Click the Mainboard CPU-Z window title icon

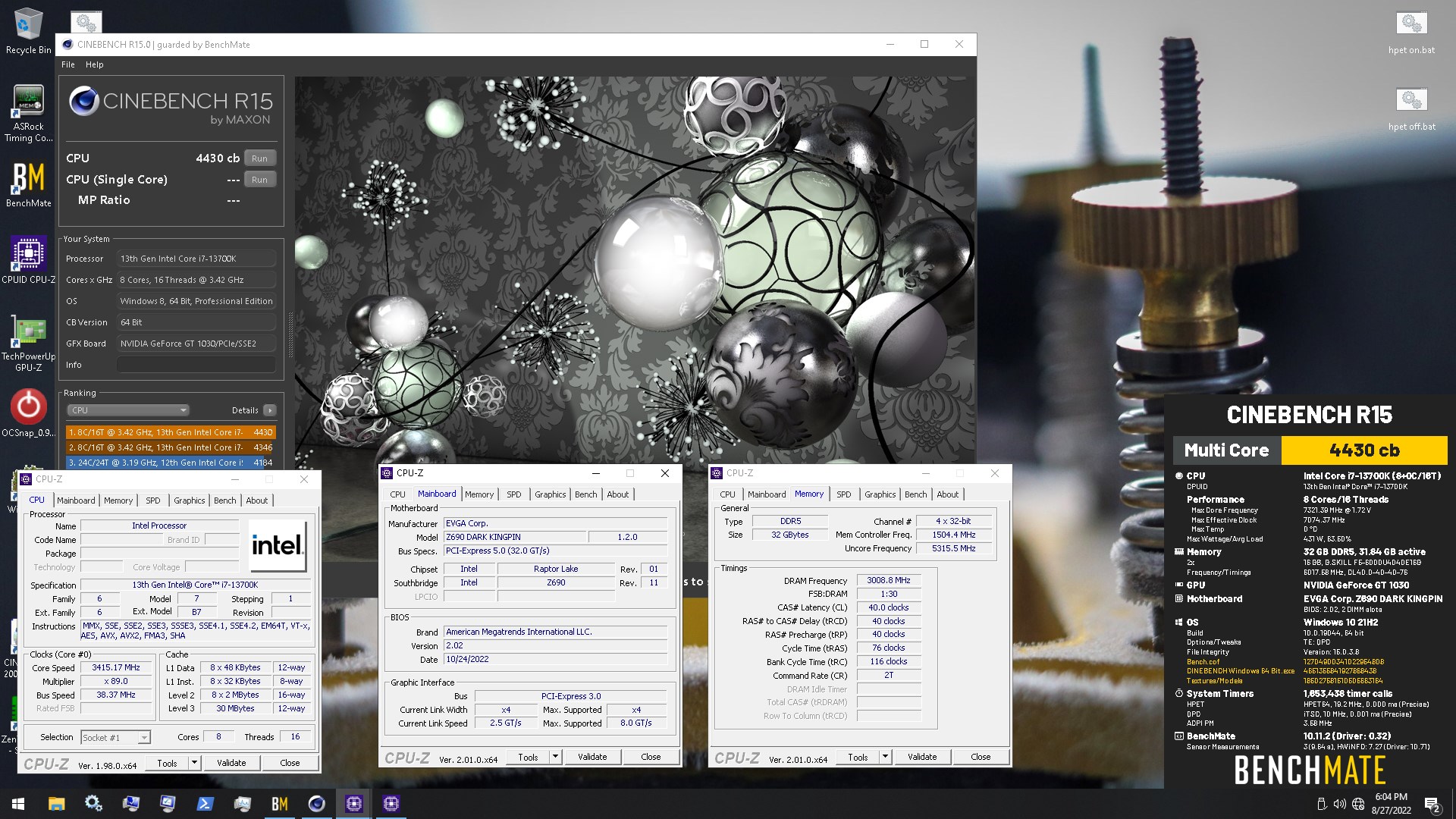(387, 473)
